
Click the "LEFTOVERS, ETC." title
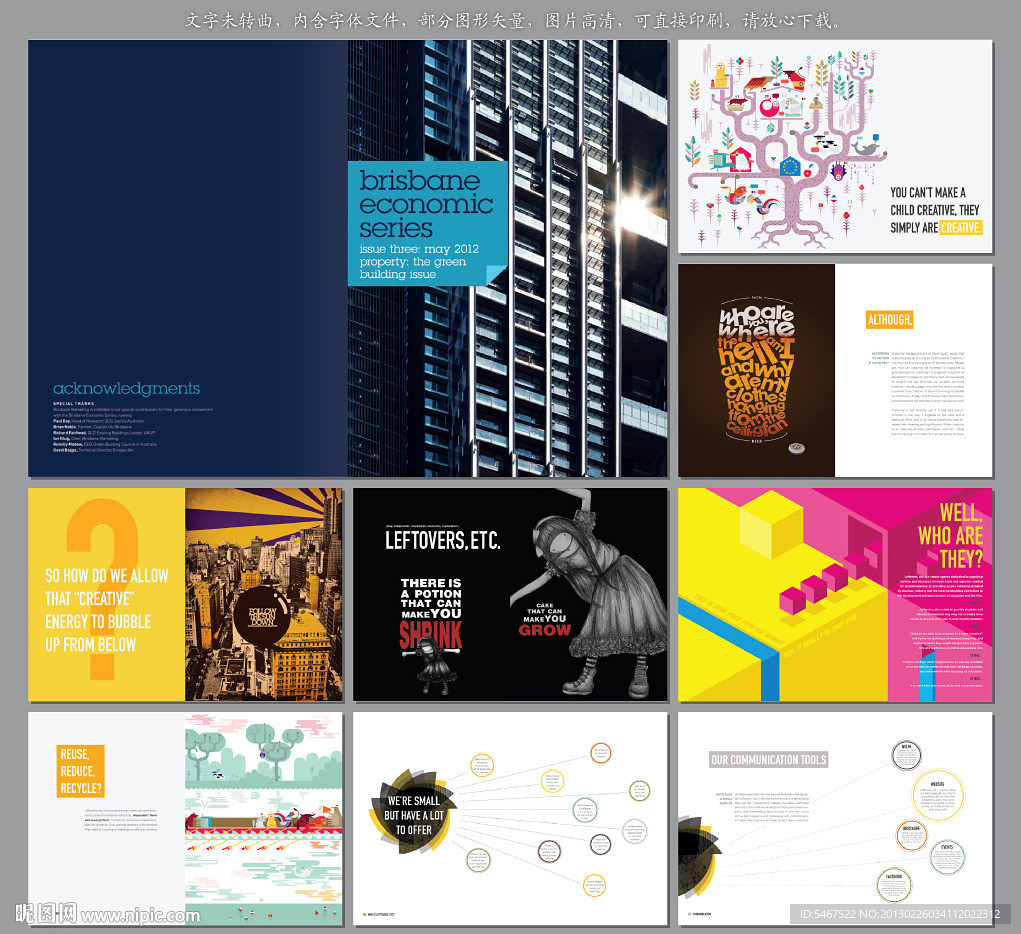coord(442,540)
